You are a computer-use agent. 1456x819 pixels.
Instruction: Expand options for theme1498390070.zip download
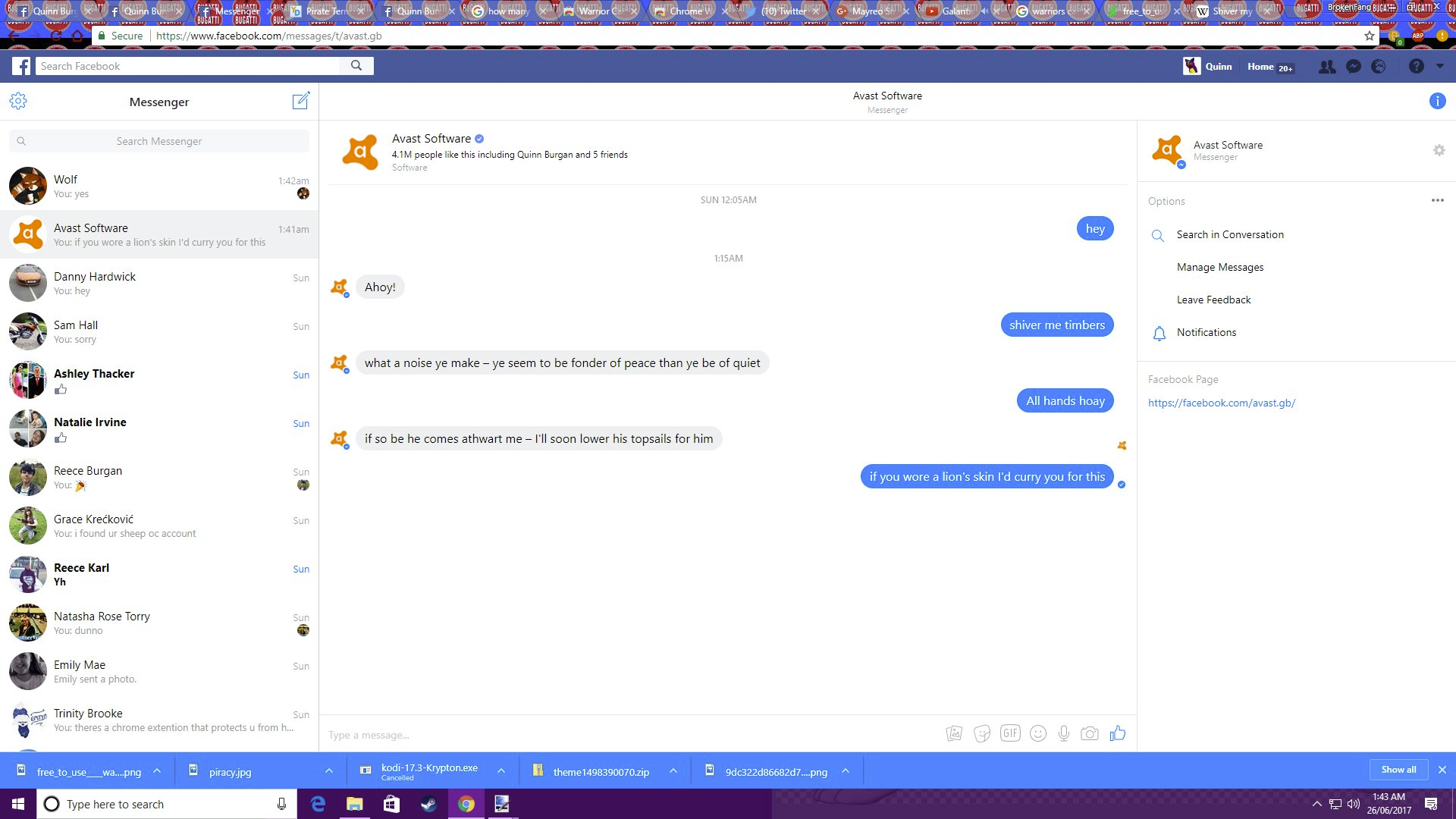[673, 770]
